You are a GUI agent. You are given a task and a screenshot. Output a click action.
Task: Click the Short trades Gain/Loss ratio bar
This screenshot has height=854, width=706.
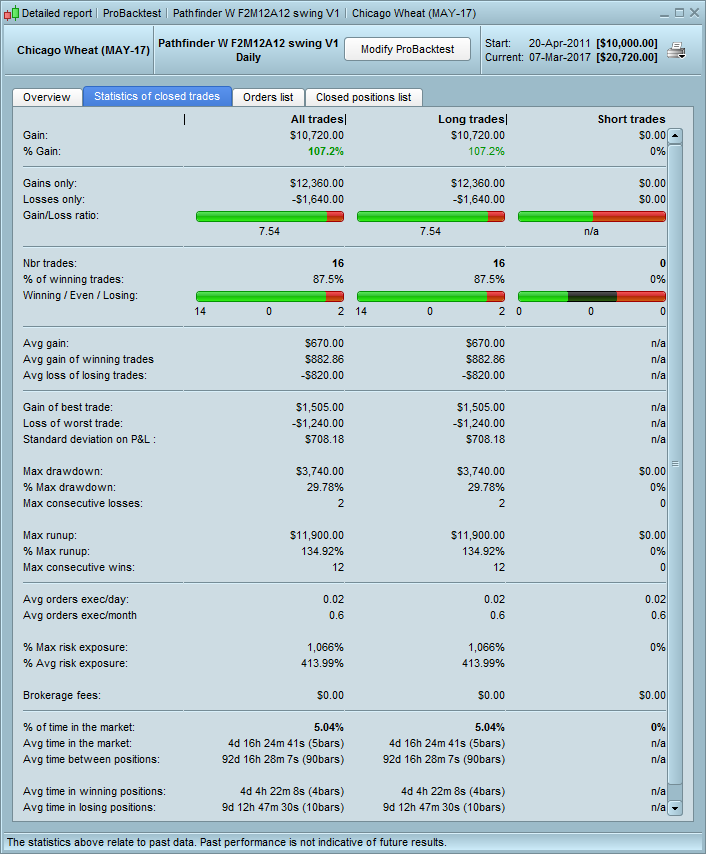(592, 217)
